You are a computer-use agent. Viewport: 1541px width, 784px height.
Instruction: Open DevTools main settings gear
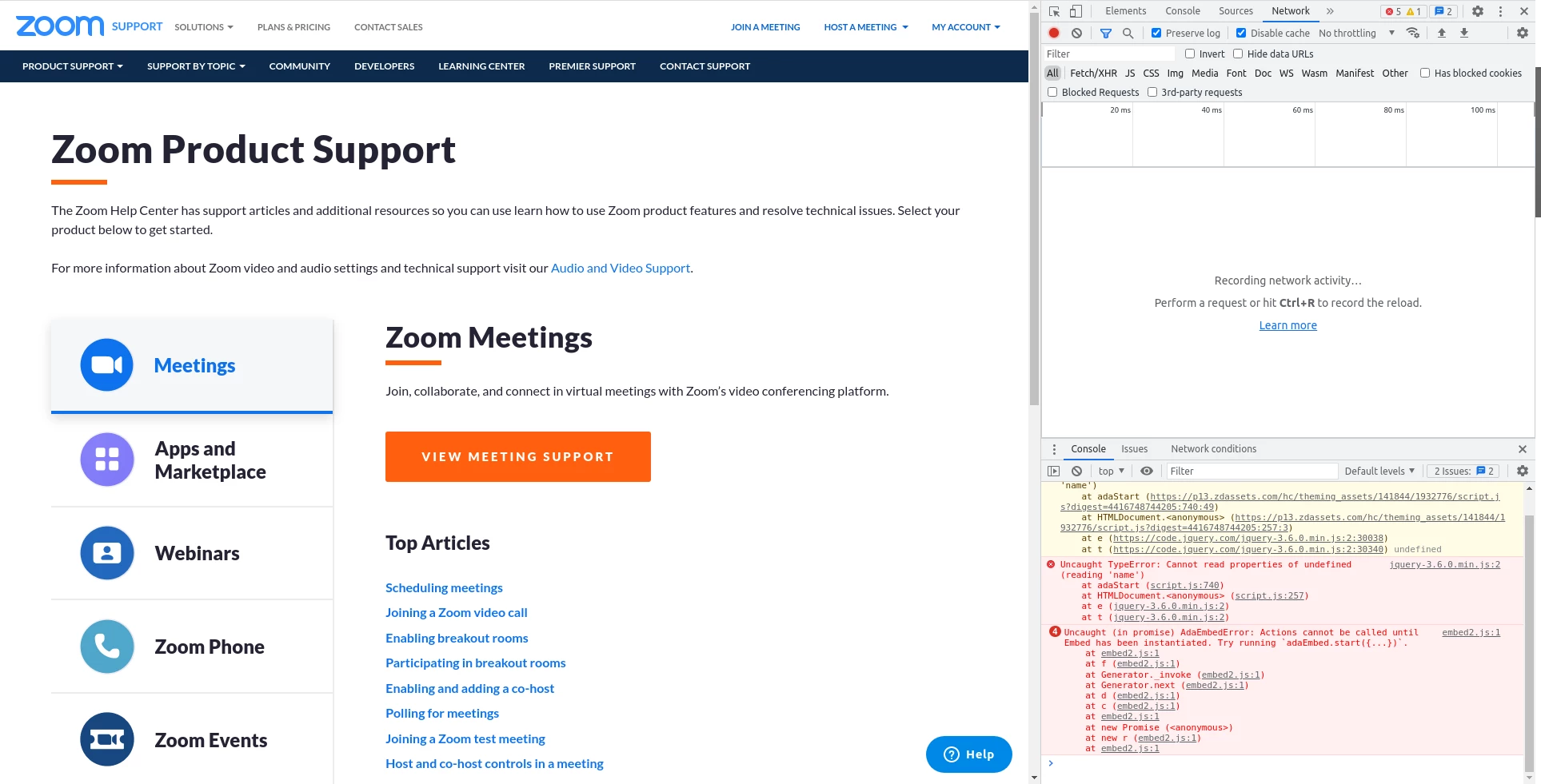(1478, 11)
